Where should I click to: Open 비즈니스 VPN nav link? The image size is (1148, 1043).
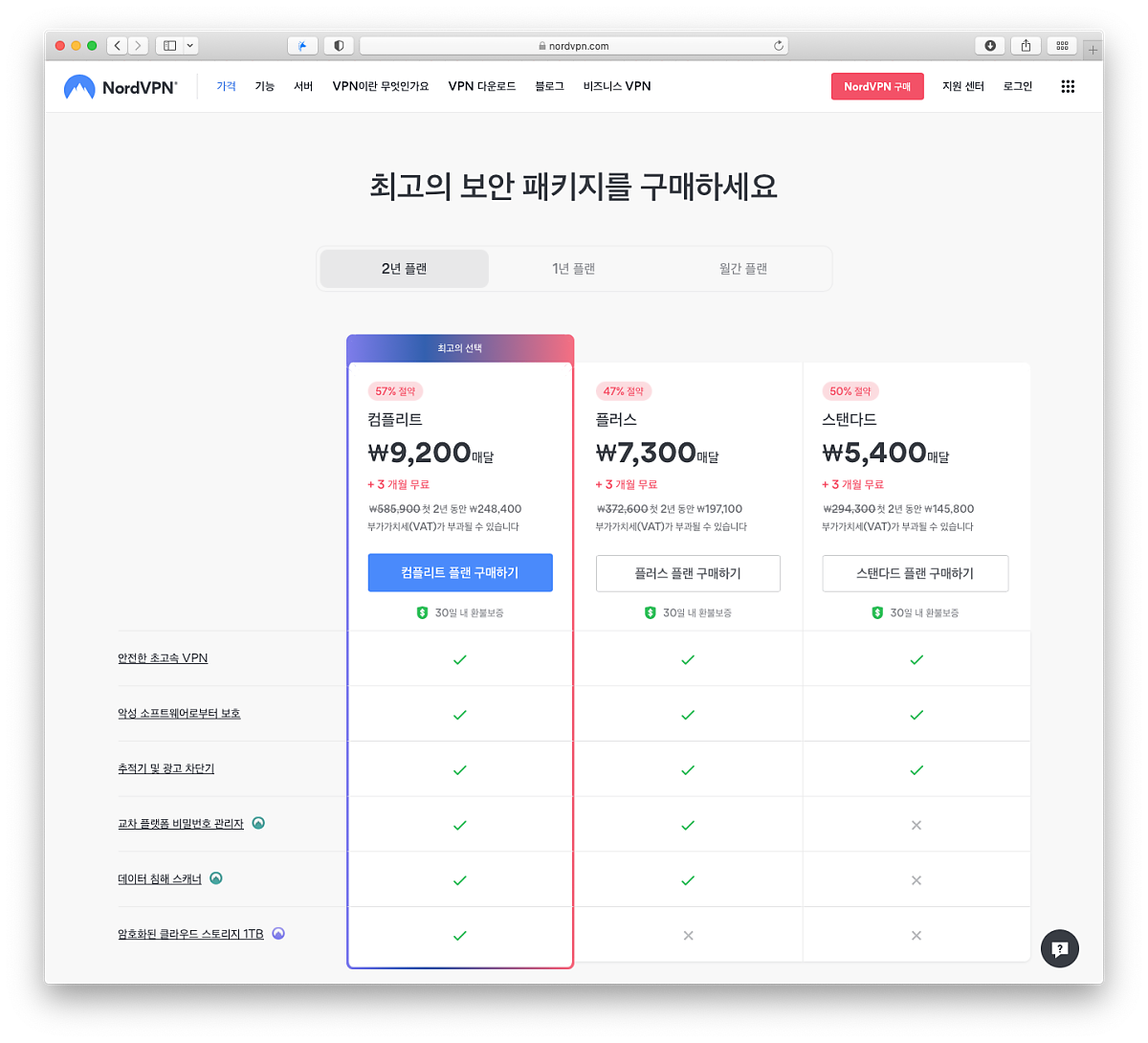617,86
